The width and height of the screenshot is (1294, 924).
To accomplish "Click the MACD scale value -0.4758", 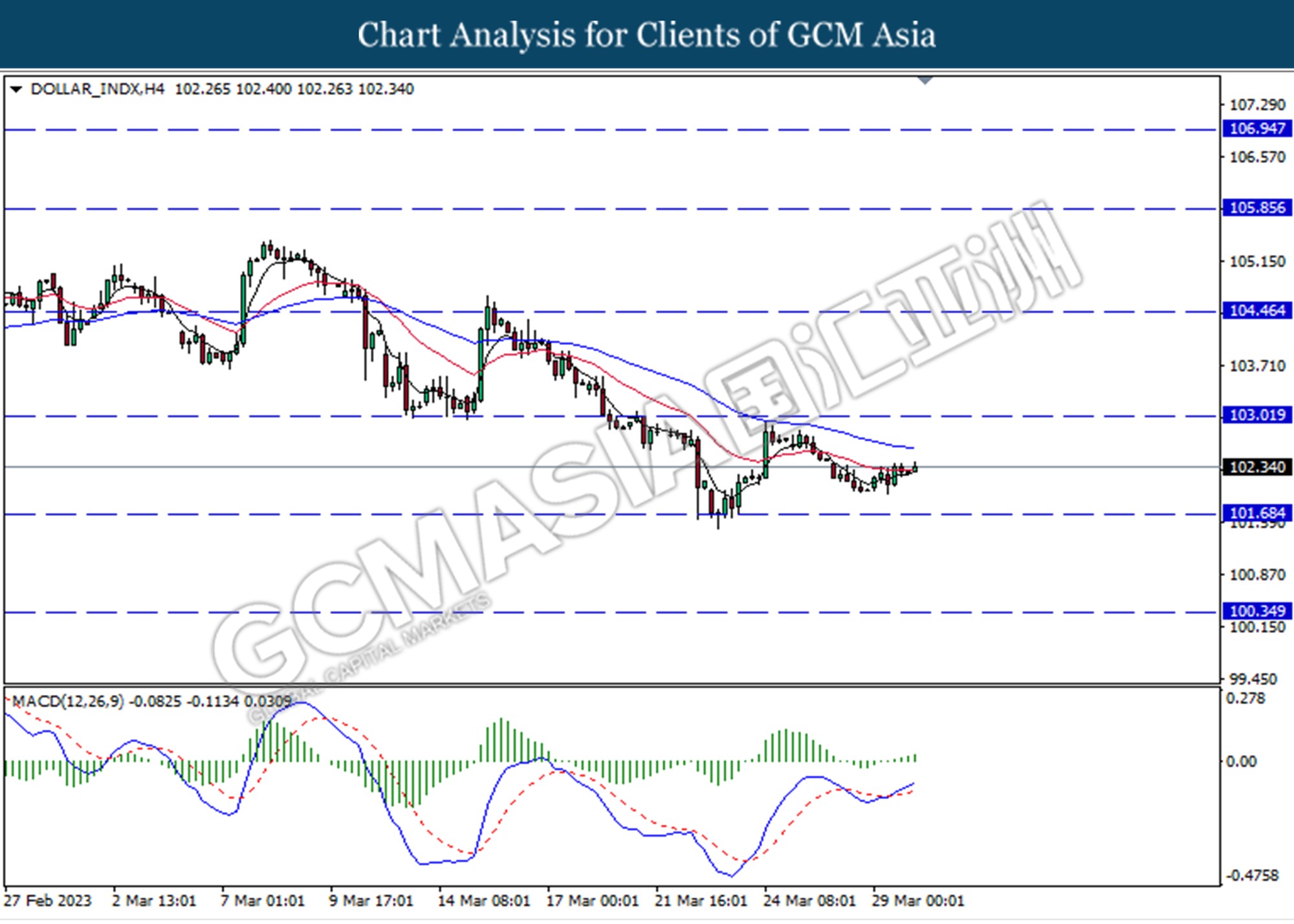I will (1253, 875).
